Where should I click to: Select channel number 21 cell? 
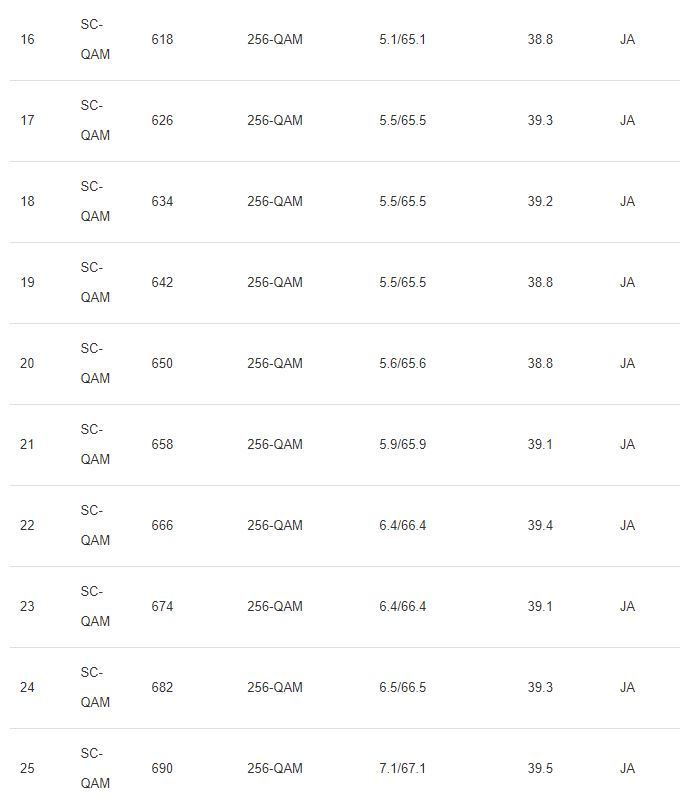(x=27, y=445)
